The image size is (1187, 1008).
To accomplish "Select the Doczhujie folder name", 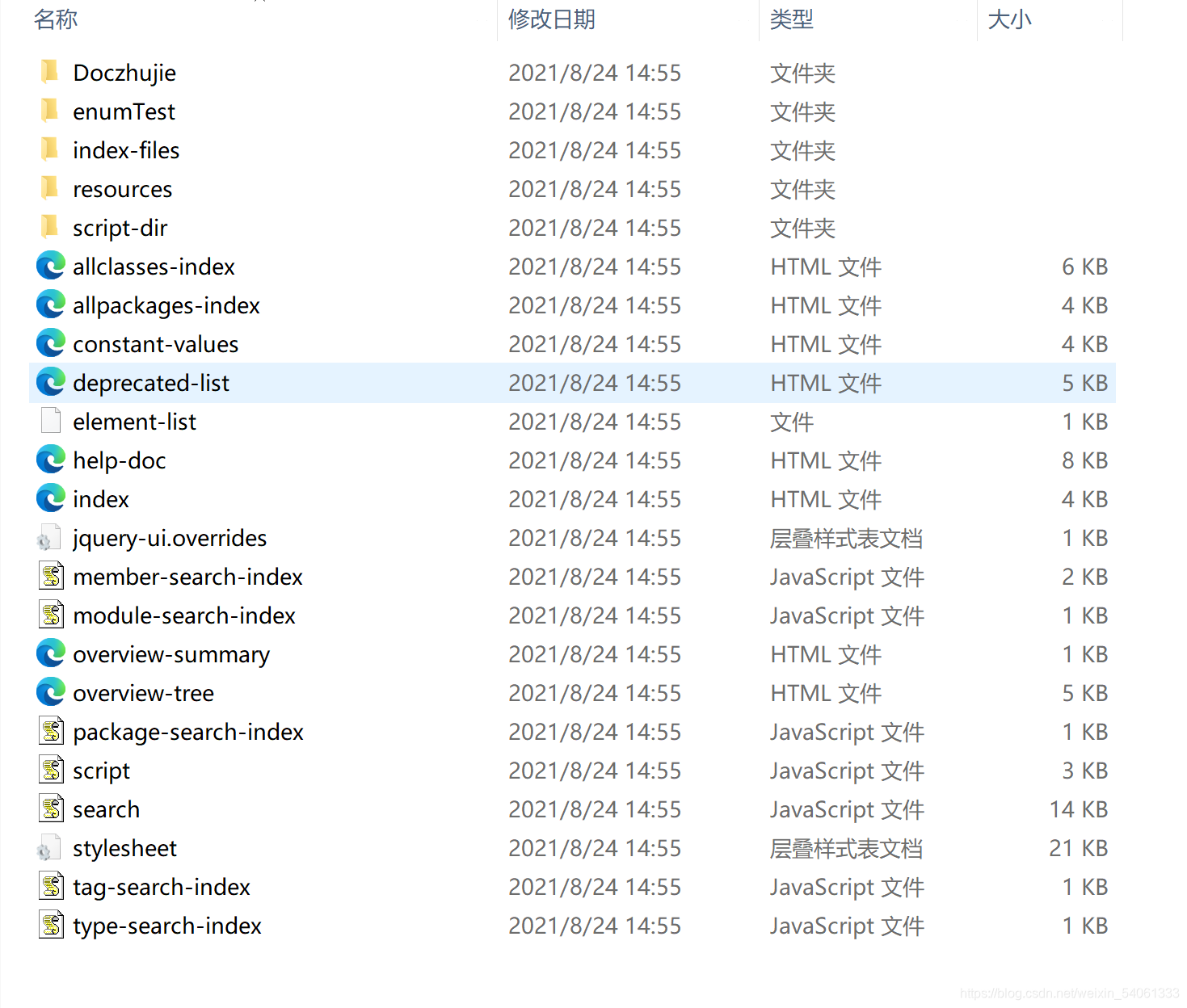I will (124, 73).
